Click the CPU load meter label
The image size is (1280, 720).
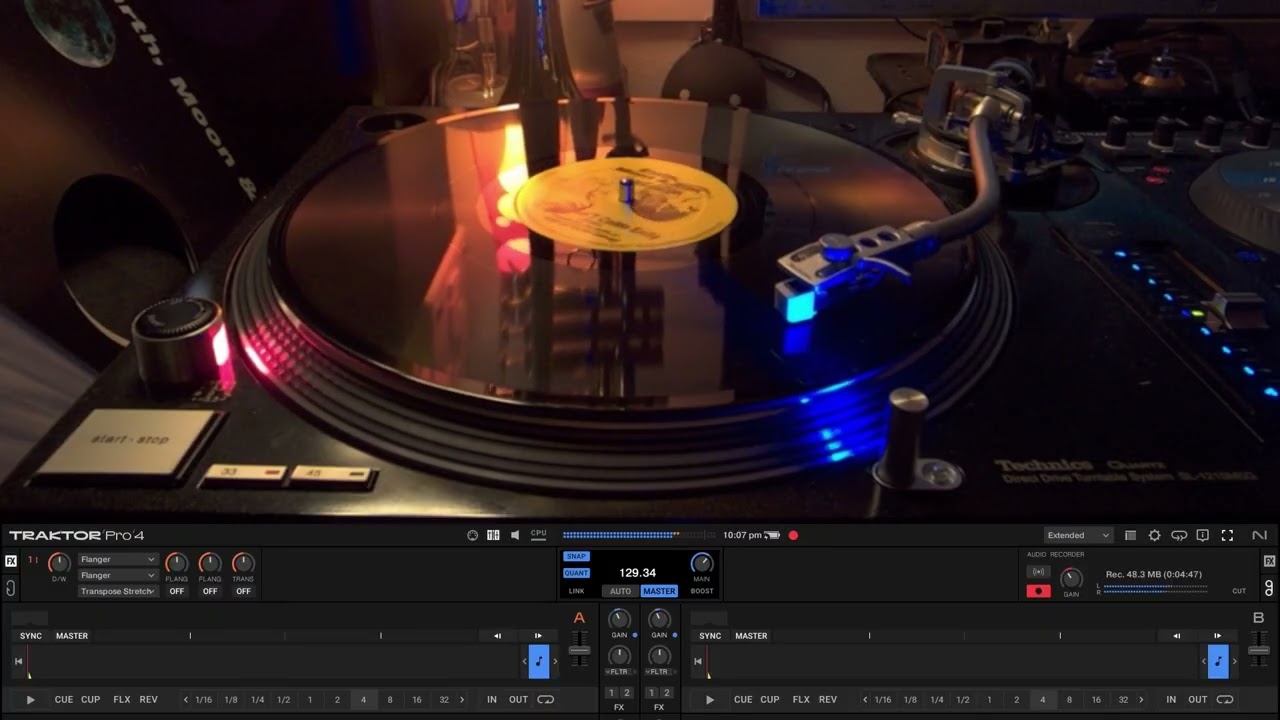pyautogui.click(x=538, y=534)
